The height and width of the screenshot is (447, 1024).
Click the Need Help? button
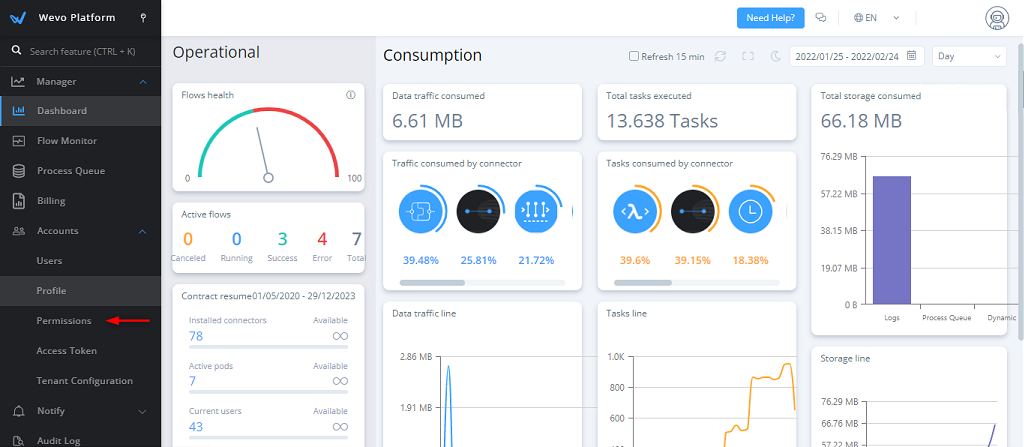pos(770,18)
